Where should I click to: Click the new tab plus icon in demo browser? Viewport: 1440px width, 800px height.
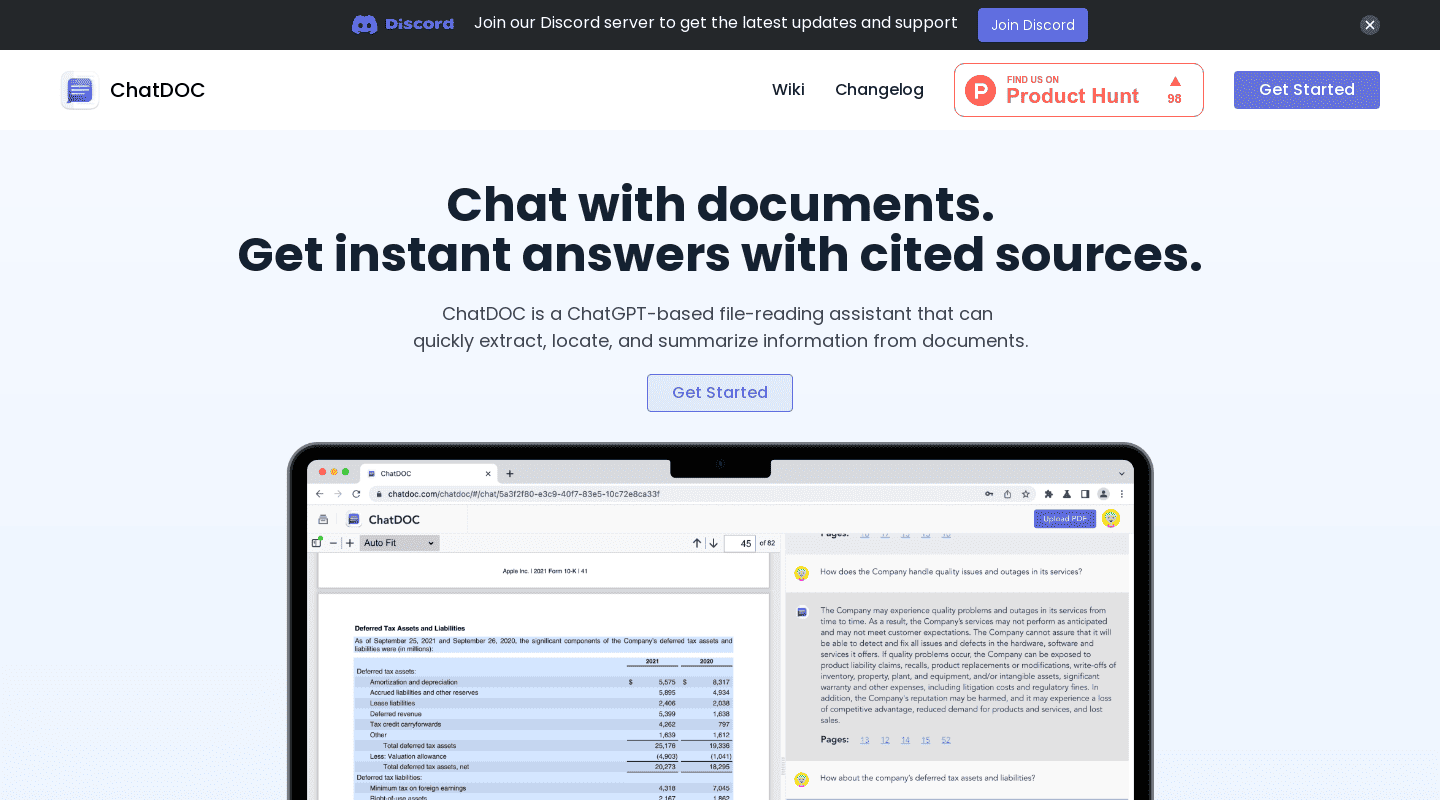(x=510, y=473)
